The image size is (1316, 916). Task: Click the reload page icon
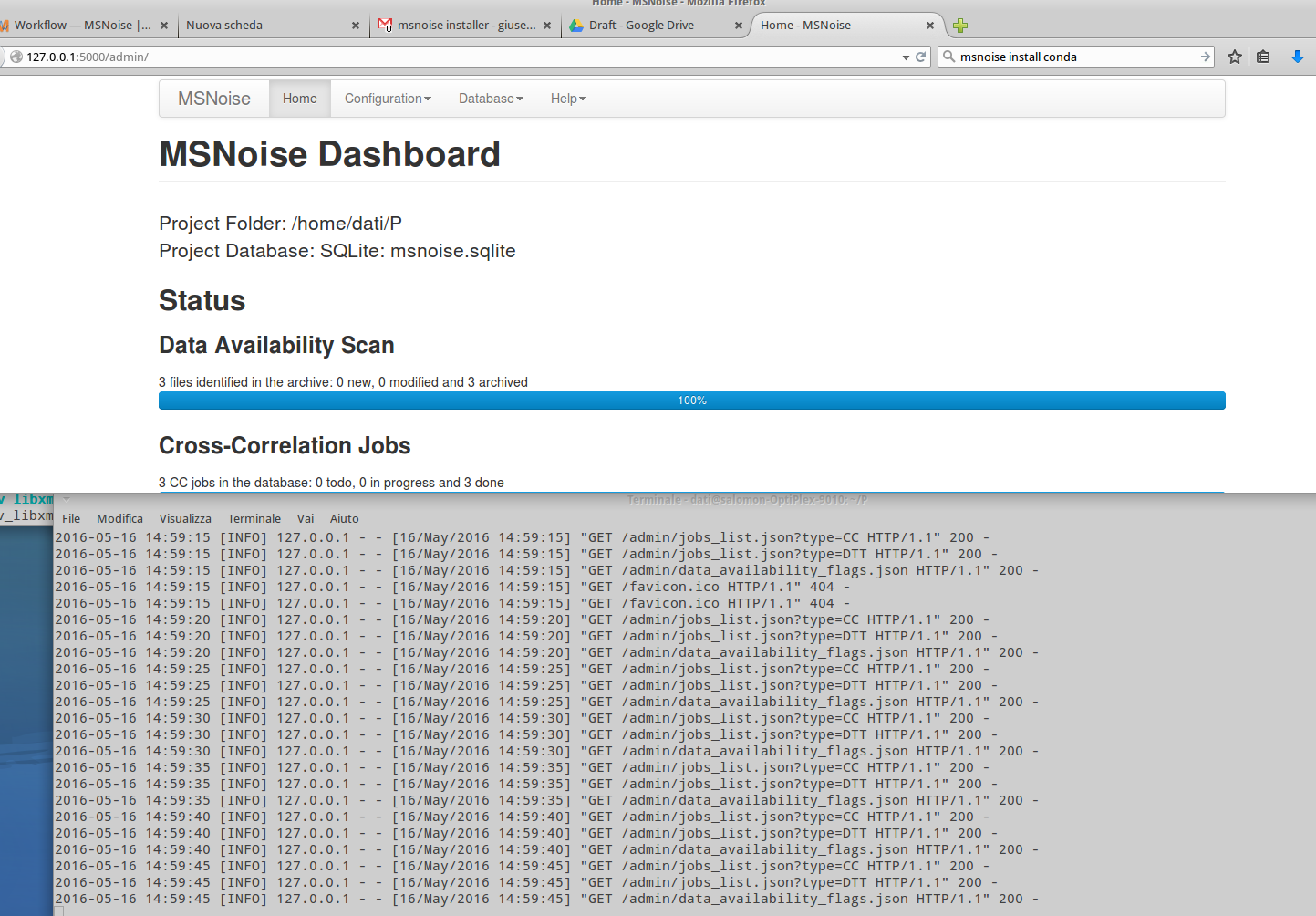click(x=921, y=57)
